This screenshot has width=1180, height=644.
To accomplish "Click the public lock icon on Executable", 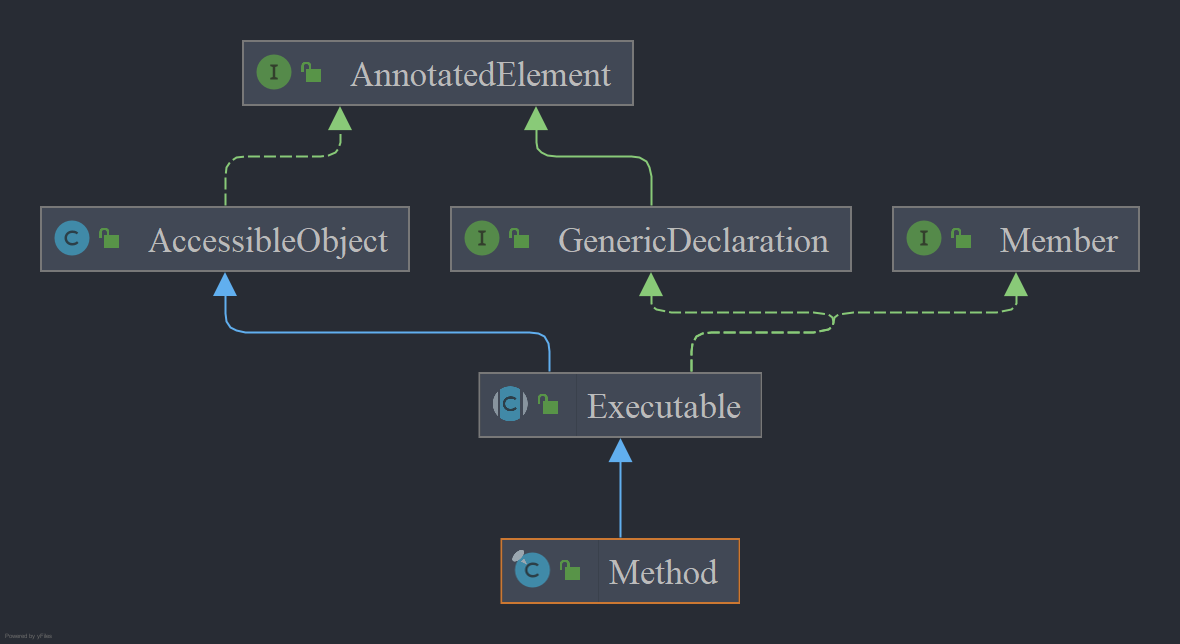I will [x=549, y=405].
